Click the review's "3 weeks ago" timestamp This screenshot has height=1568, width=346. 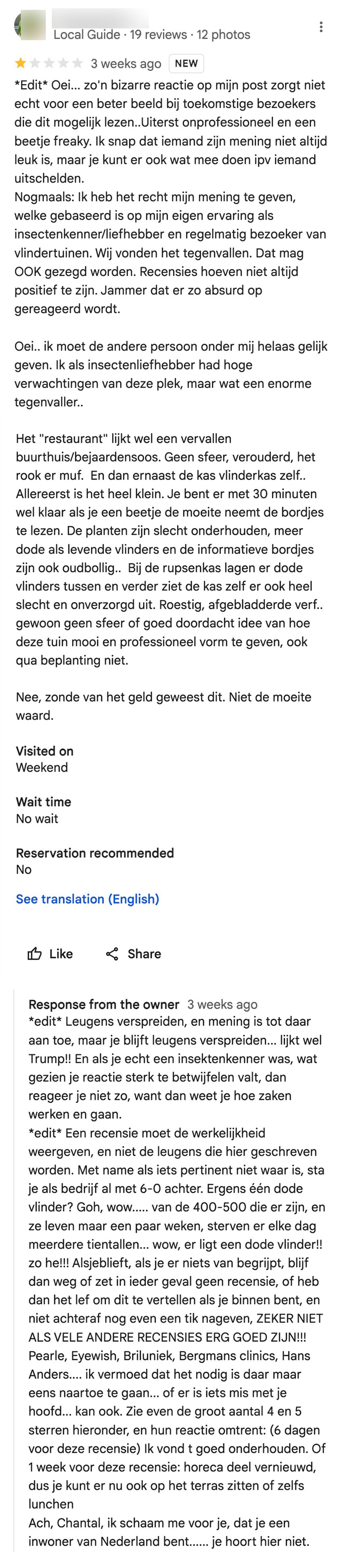(125, 63)
